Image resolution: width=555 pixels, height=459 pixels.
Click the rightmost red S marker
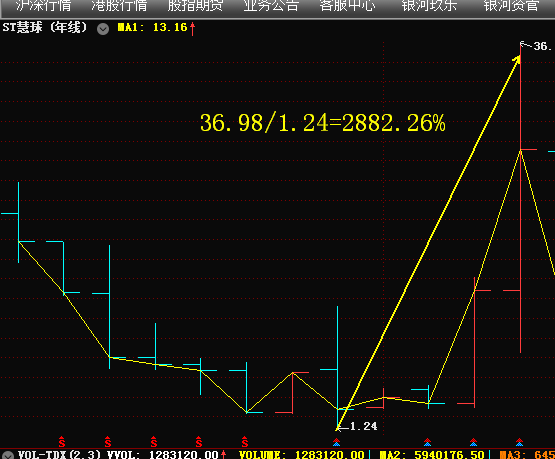tap(245, 442)
